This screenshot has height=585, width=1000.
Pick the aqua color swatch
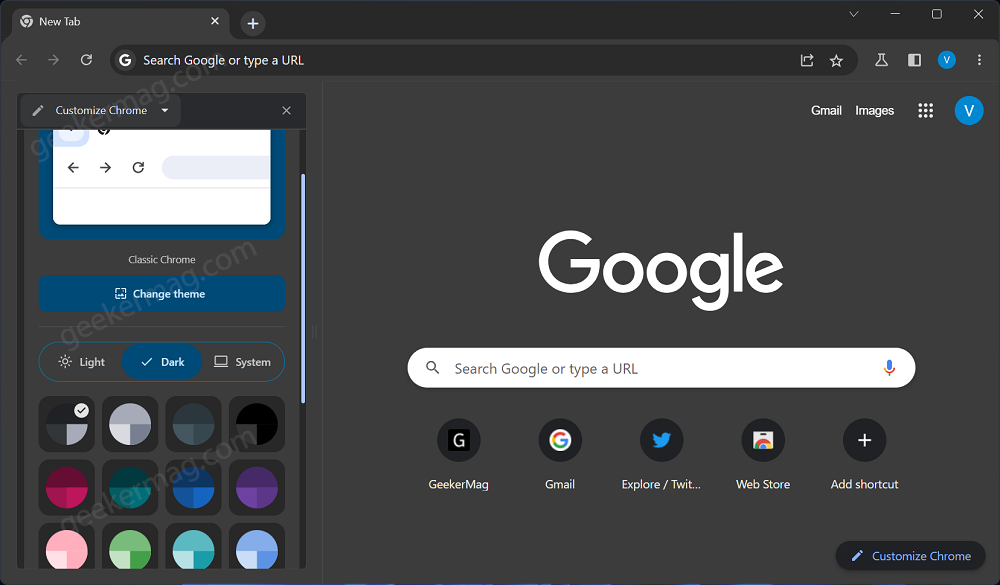193,546
